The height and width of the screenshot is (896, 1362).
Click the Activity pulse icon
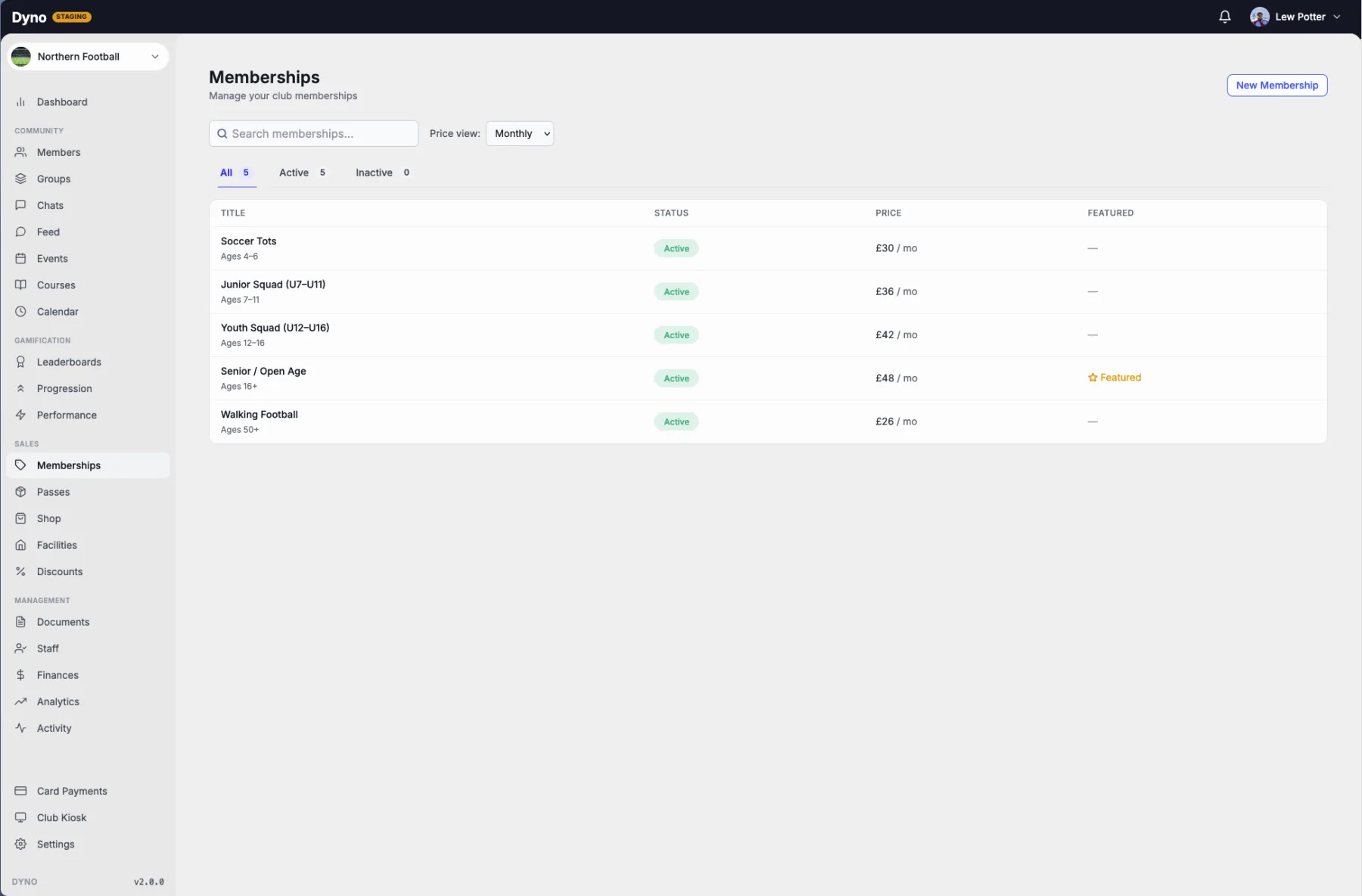click(20, 728)
